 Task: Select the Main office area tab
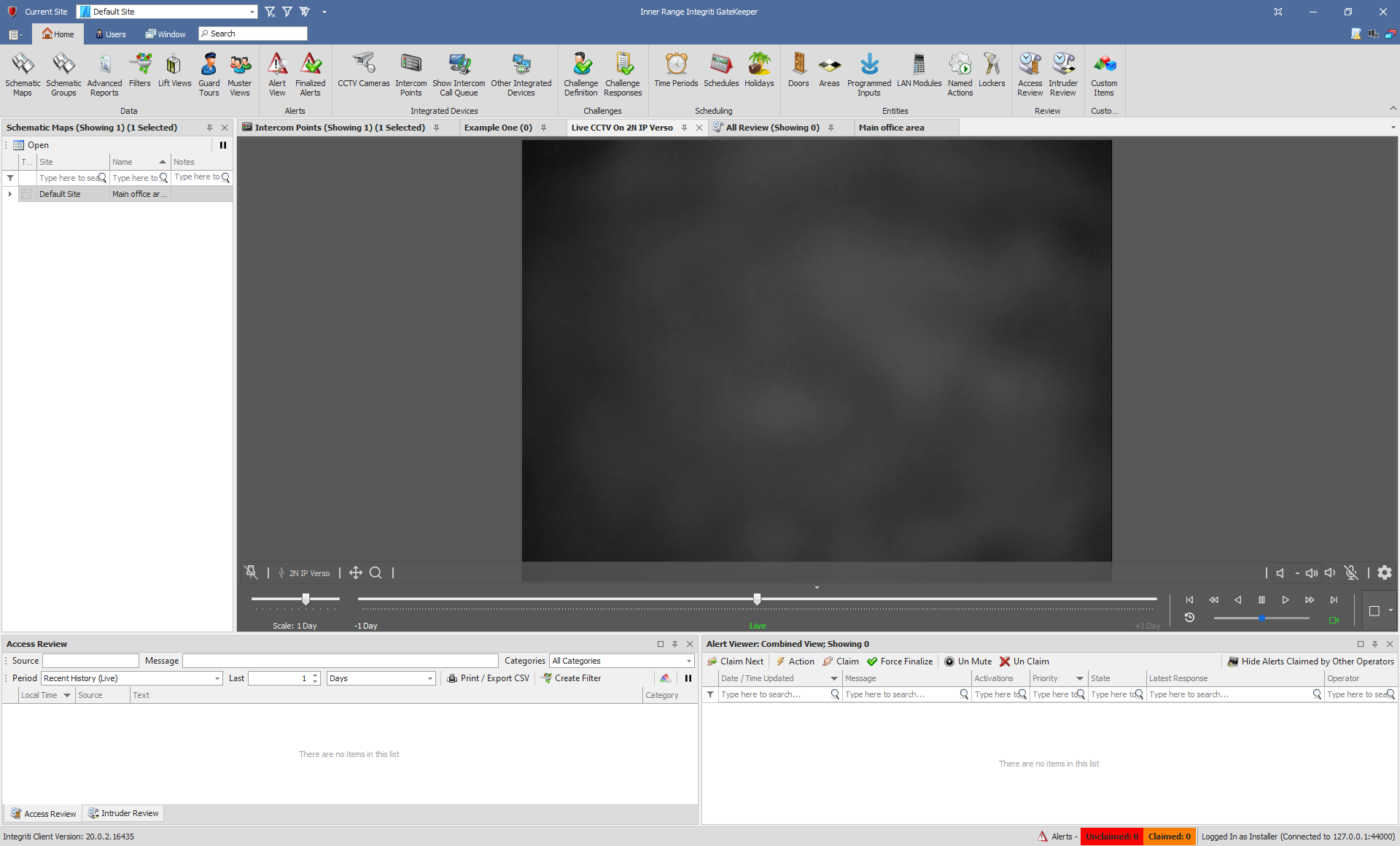click(x=891, y=128)
